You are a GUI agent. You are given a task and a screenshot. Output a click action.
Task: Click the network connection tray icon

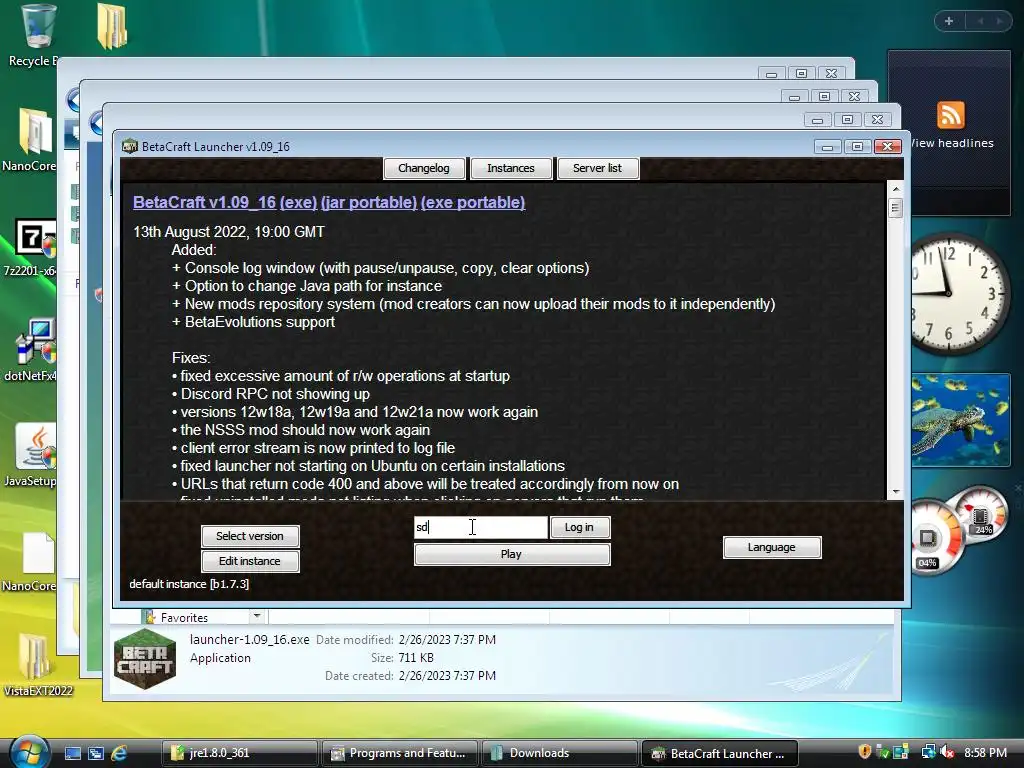[x=928, y=752]
